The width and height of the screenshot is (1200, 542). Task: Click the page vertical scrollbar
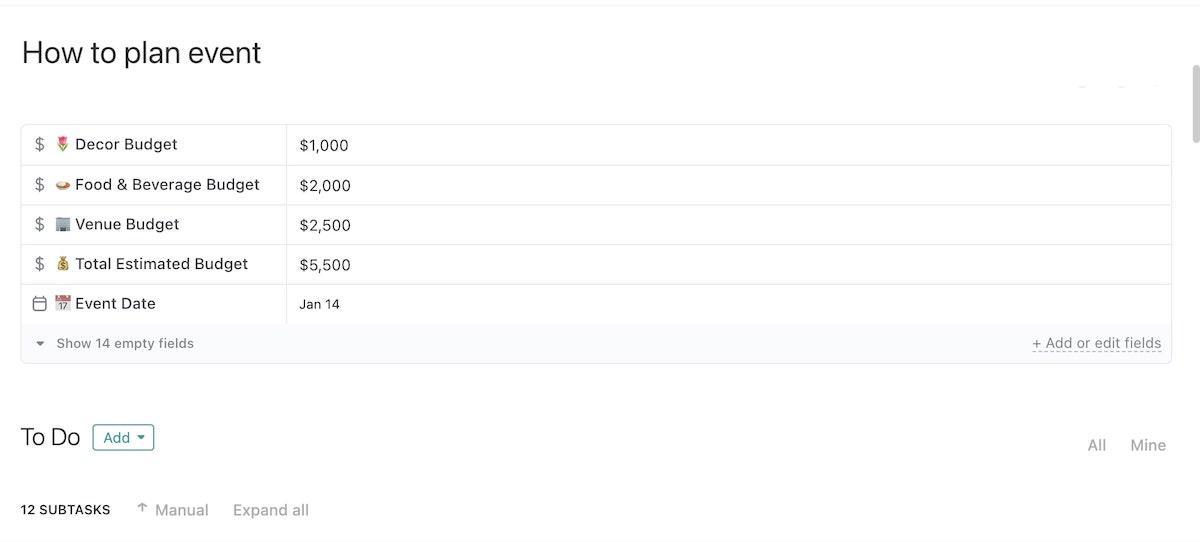click(x=1195, y=105)
